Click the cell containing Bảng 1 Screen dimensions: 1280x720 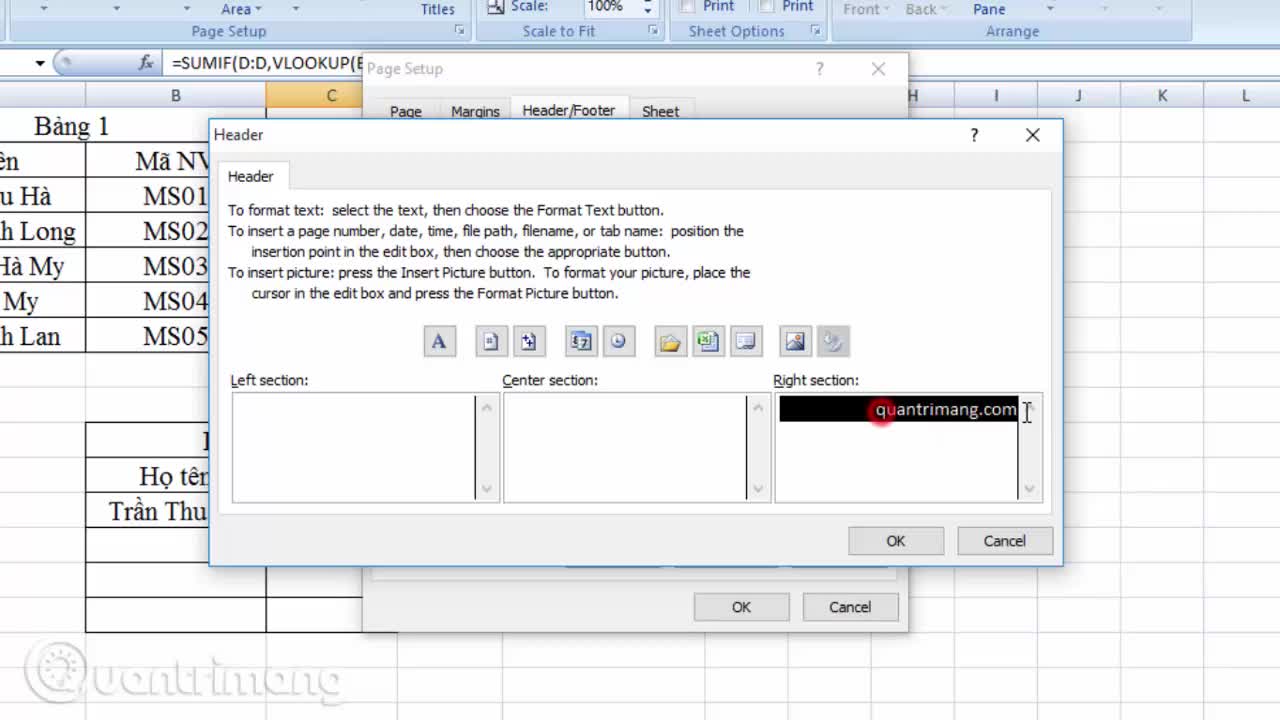71,126
